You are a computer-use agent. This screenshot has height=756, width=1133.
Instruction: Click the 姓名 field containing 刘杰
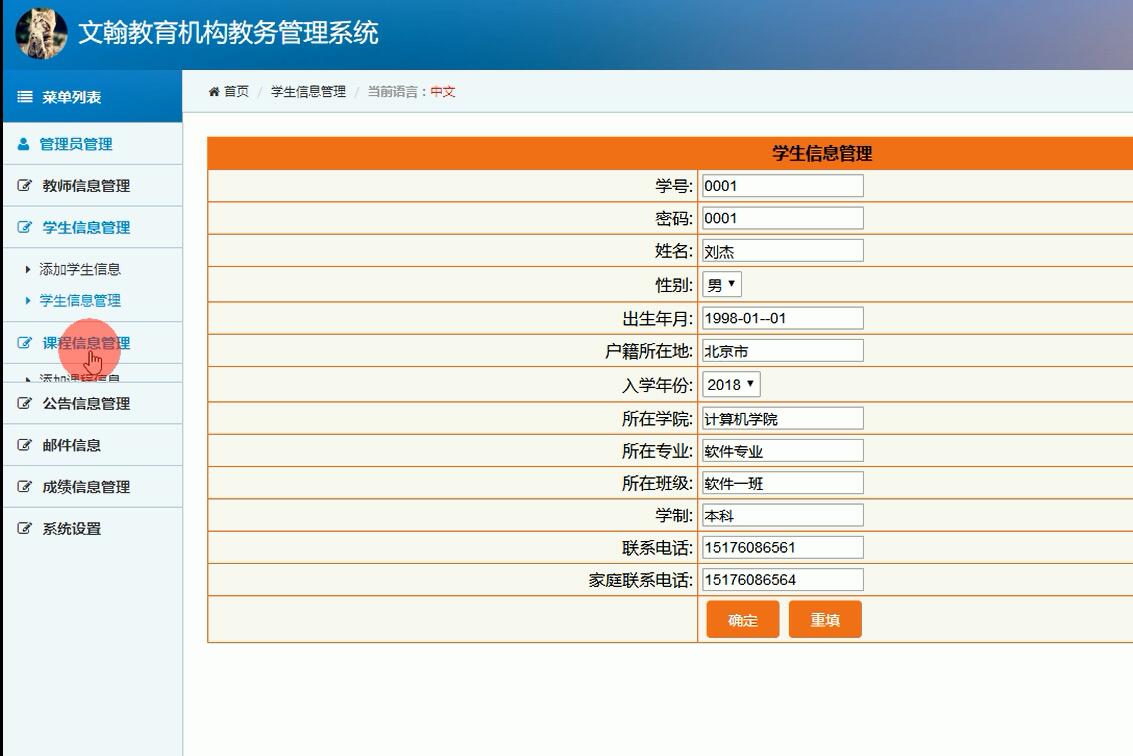(783, 251)
